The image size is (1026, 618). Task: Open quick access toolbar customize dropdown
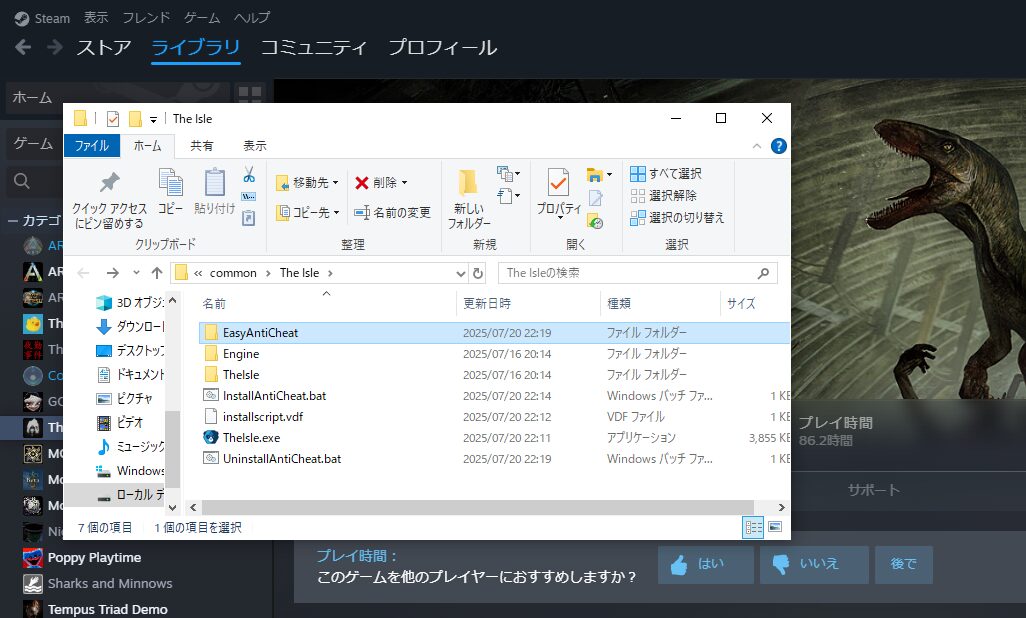tap(153, 119)
